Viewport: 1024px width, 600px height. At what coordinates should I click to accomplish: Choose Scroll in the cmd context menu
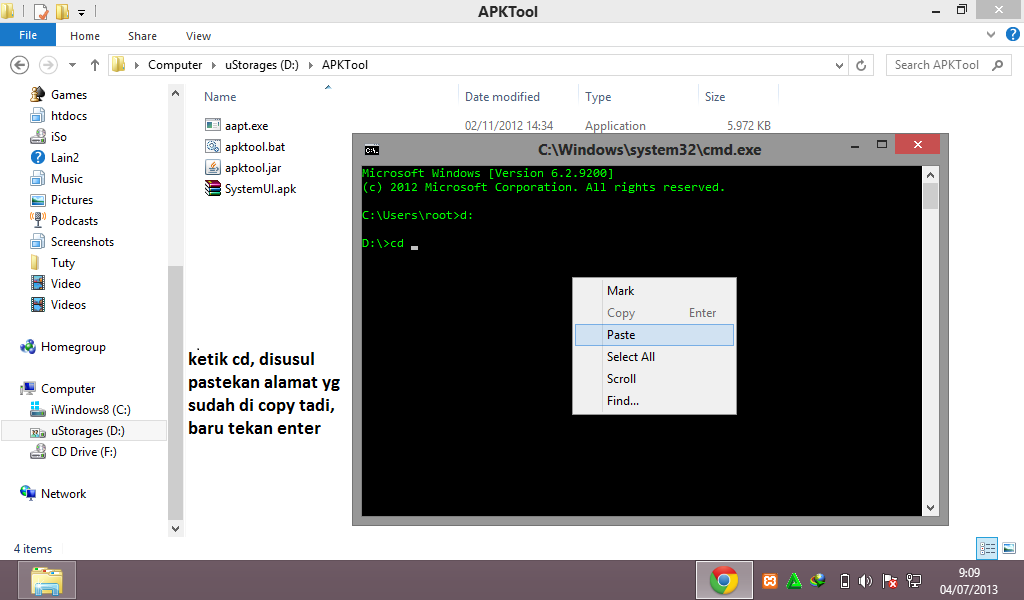pos(654,379)
